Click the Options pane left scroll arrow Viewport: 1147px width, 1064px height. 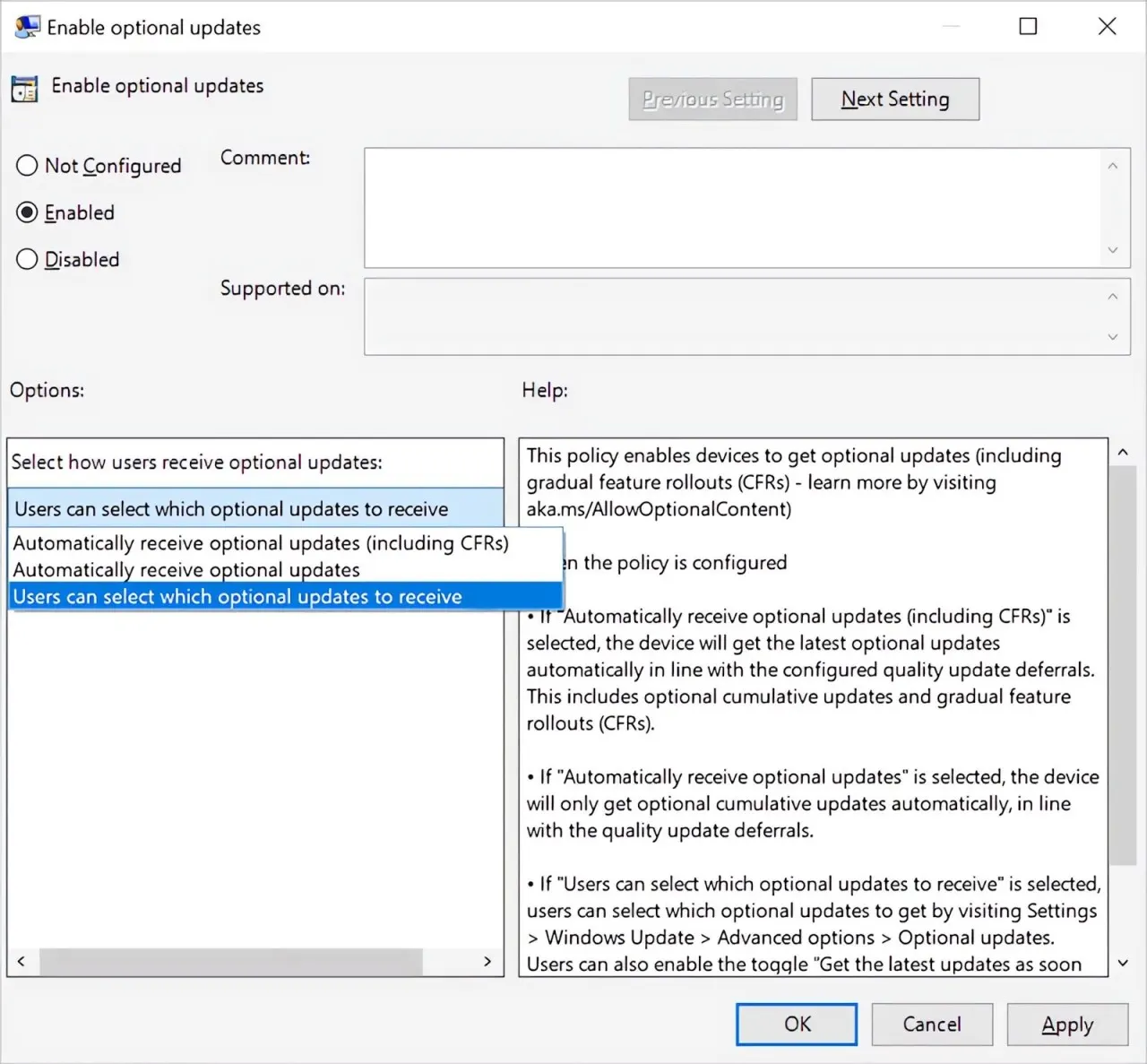pos(22,962)
